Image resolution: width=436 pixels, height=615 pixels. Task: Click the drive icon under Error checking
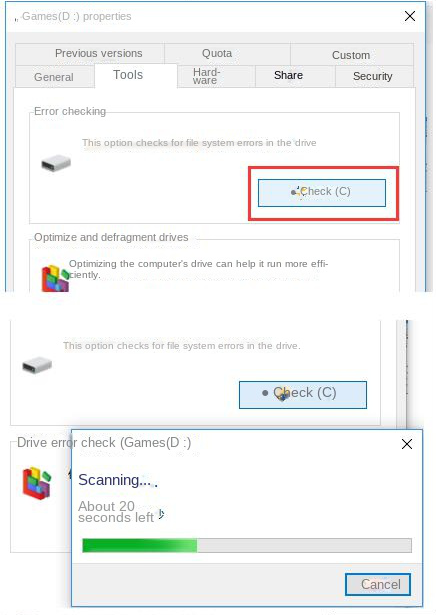[56, 163]
